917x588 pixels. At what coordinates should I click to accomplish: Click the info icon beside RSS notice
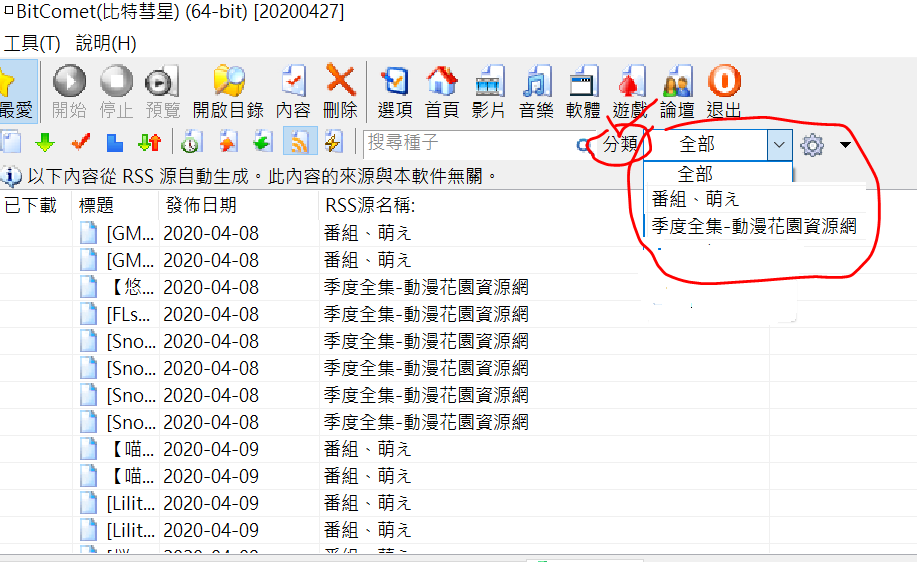(x=11, y=176)
